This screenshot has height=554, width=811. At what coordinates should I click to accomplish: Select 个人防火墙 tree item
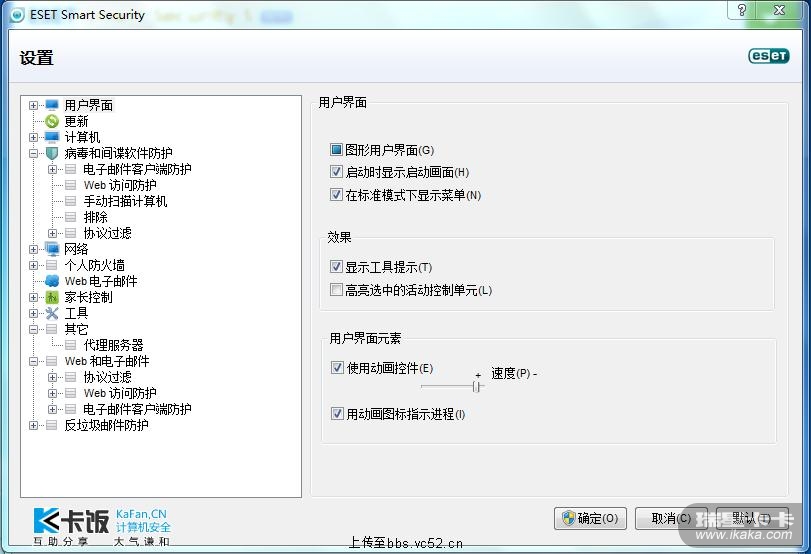[94, 265]
